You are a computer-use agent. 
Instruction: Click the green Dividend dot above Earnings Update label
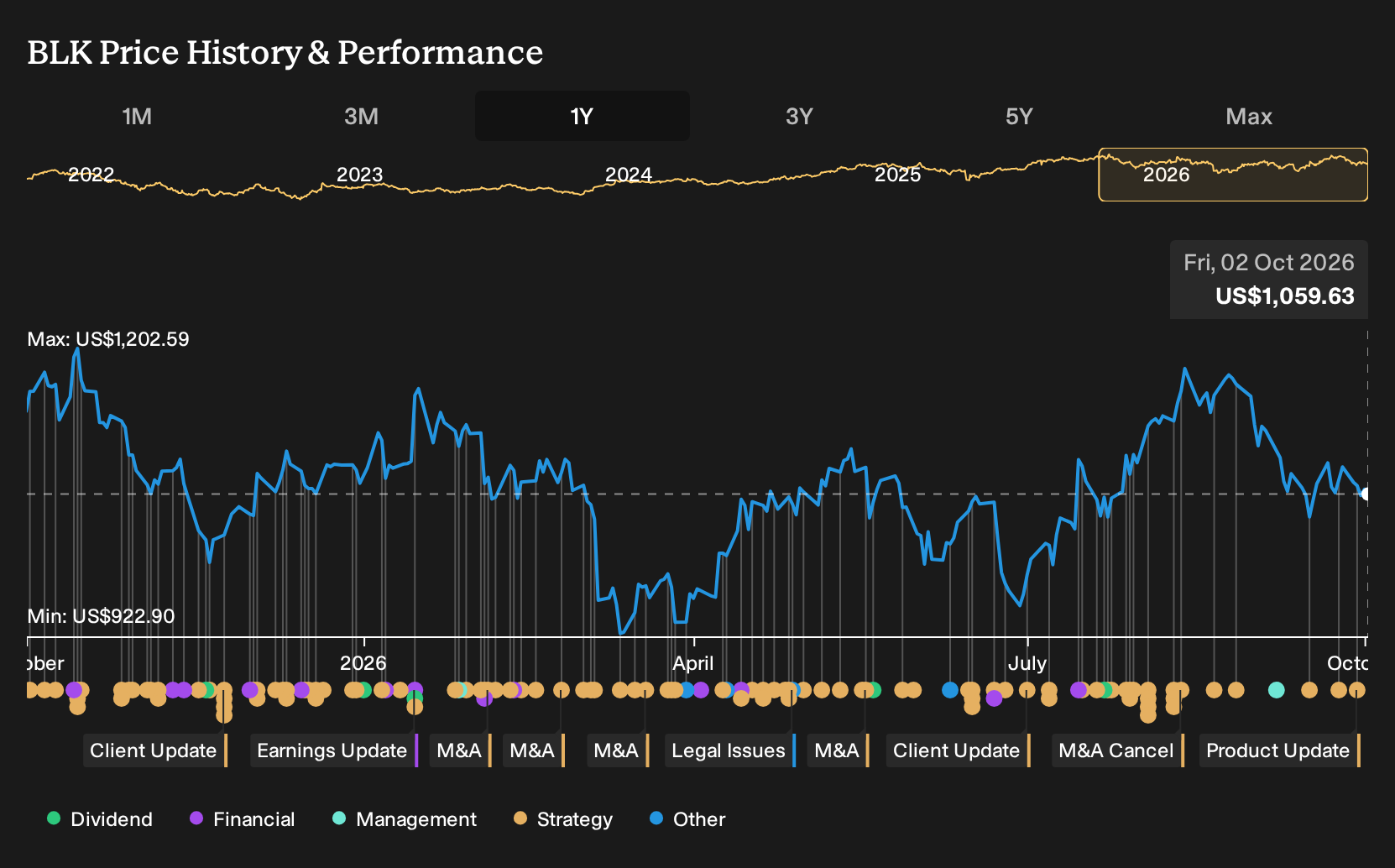coord(413,697)
